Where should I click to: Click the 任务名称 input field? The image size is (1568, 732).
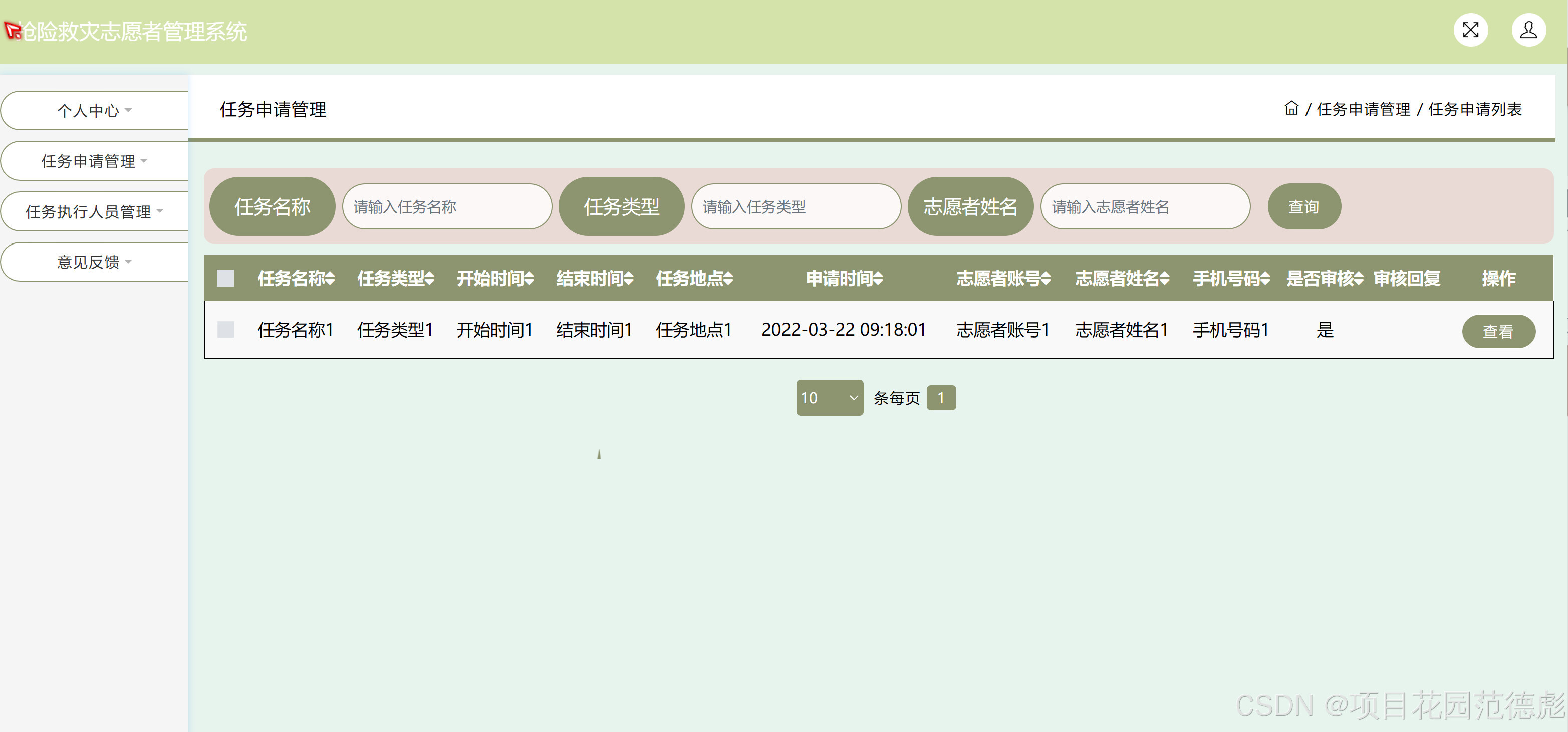point(447,206)
